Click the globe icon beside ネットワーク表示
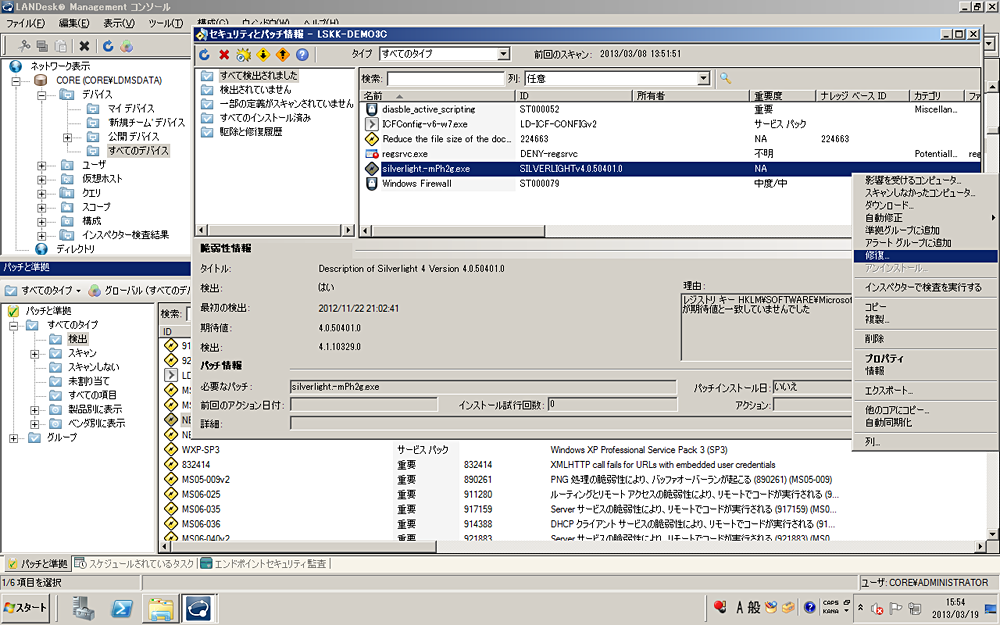Viewport: 1000px width, 625px height. [16, 66]
